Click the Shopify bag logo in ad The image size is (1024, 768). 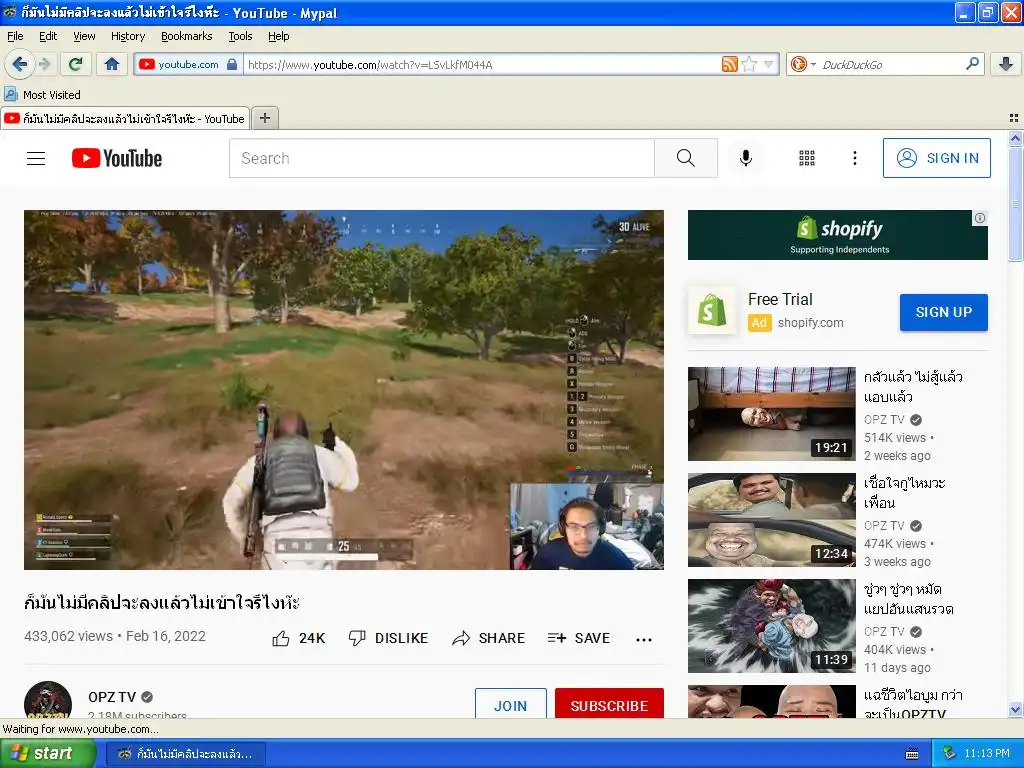(x=712, y=310)
